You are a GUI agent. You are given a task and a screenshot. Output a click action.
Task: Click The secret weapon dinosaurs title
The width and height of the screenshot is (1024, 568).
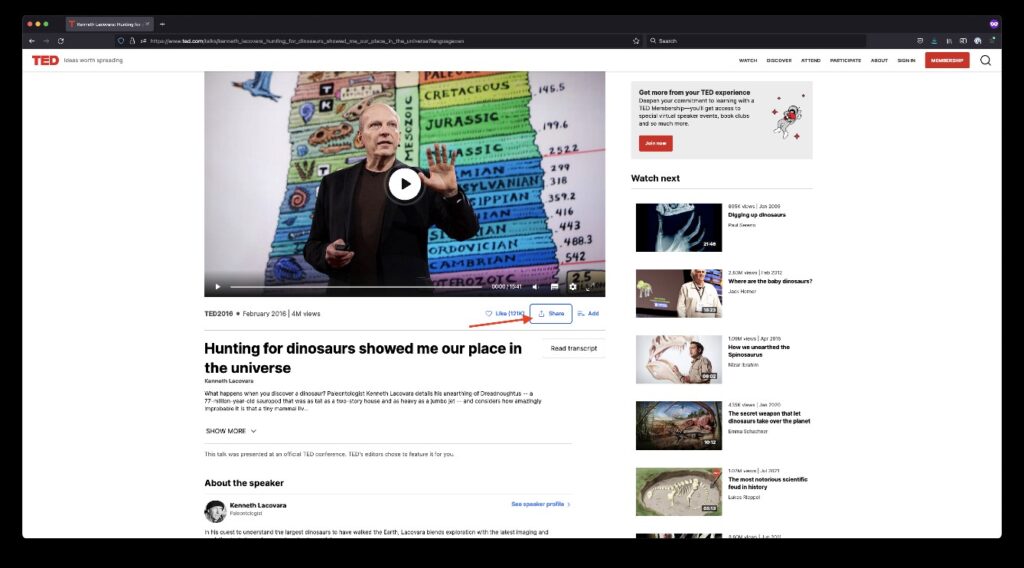[x=769, y=417]
